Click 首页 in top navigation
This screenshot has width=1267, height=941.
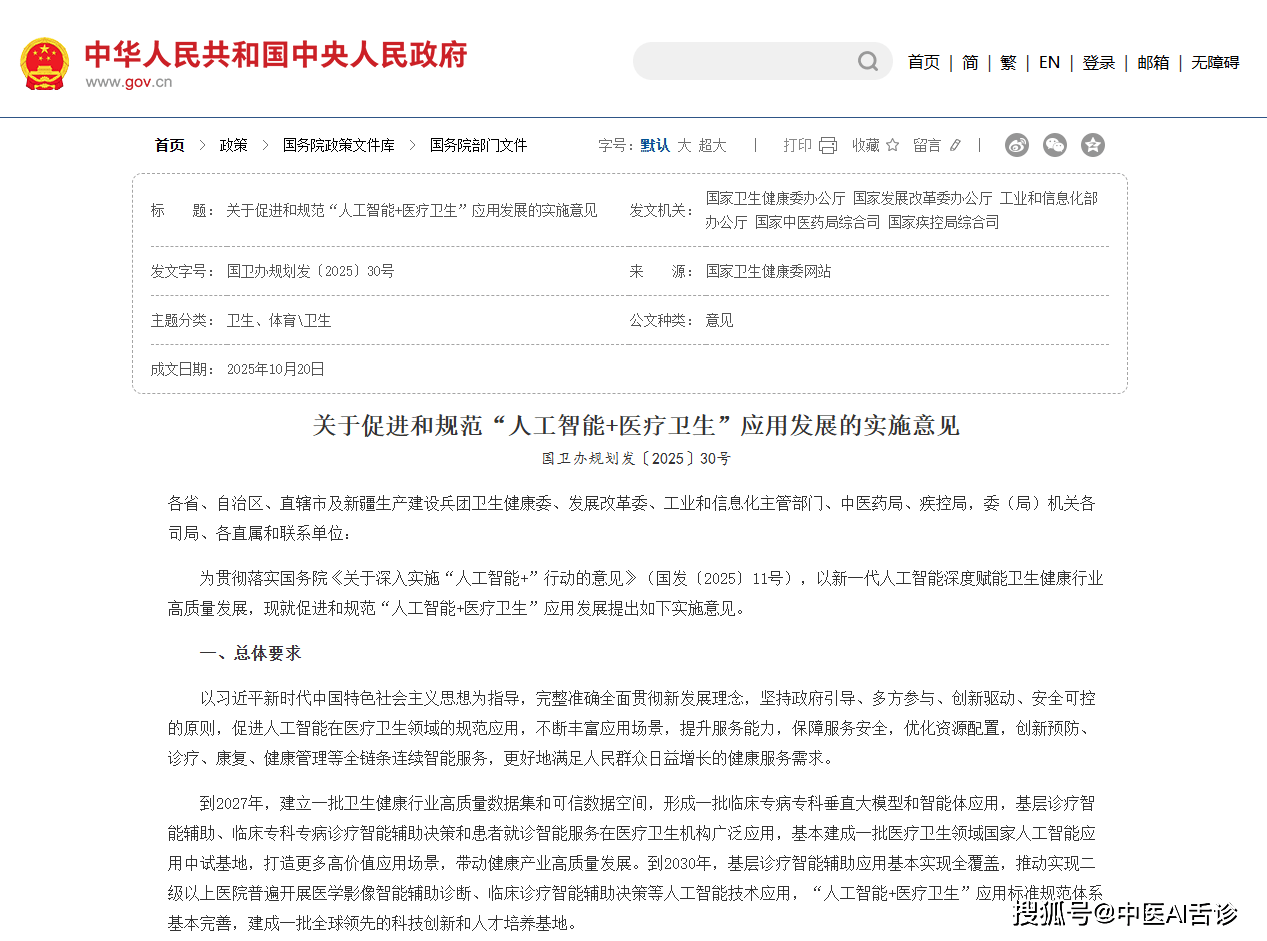923,62
